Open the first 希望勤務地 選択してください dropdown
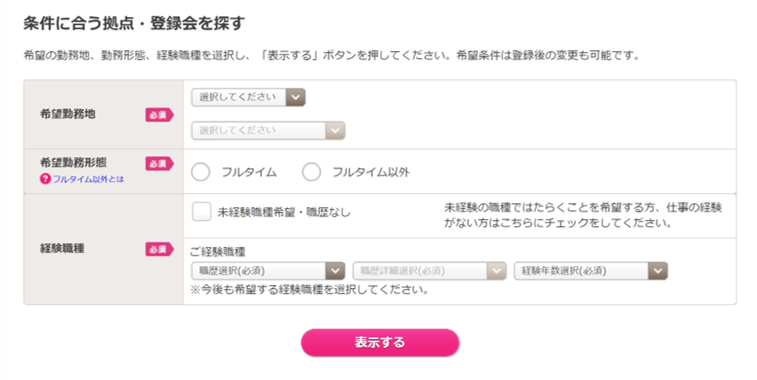The height and width of the screenshot is (380, 757). [248, 97]
